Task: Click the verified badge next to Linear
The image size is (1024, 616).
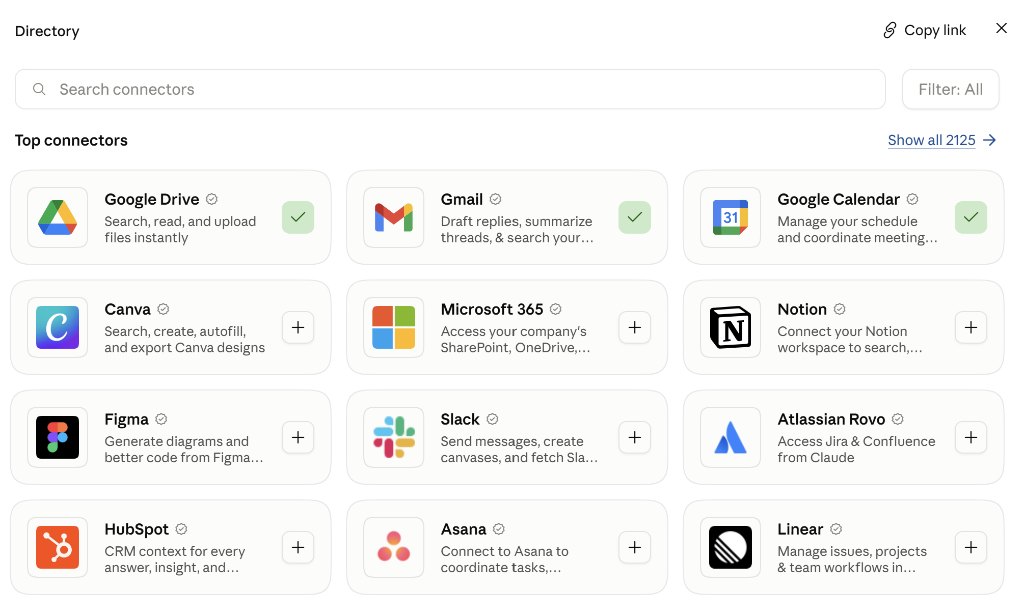Action: click(836, 529)
